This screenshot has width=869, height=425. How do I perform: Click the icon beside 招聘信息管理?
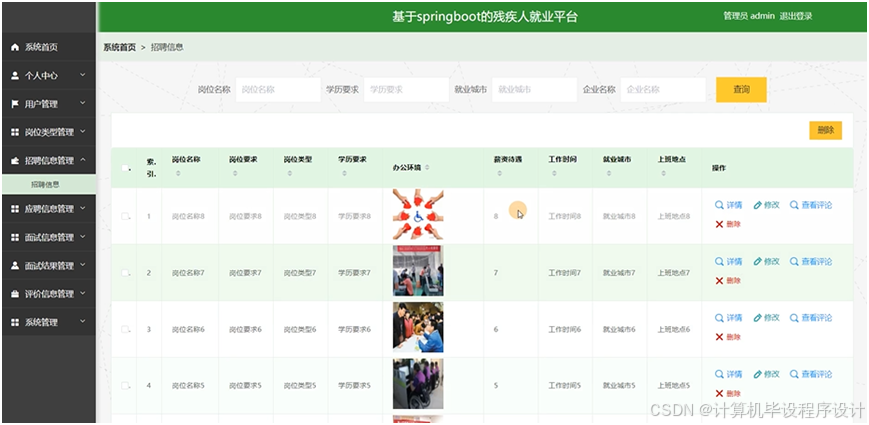(x=15, y=161)
